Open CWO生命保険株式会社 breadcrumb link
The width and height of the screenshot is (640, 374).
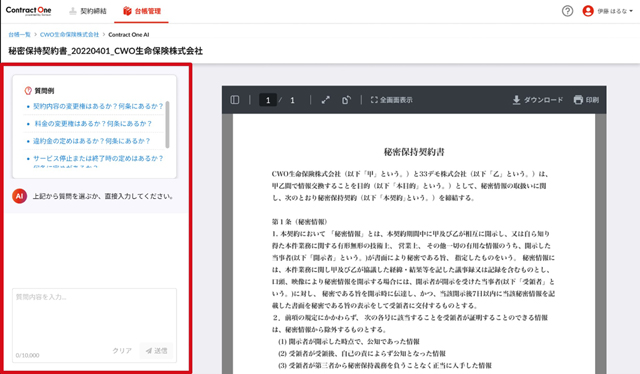[69, 35]
